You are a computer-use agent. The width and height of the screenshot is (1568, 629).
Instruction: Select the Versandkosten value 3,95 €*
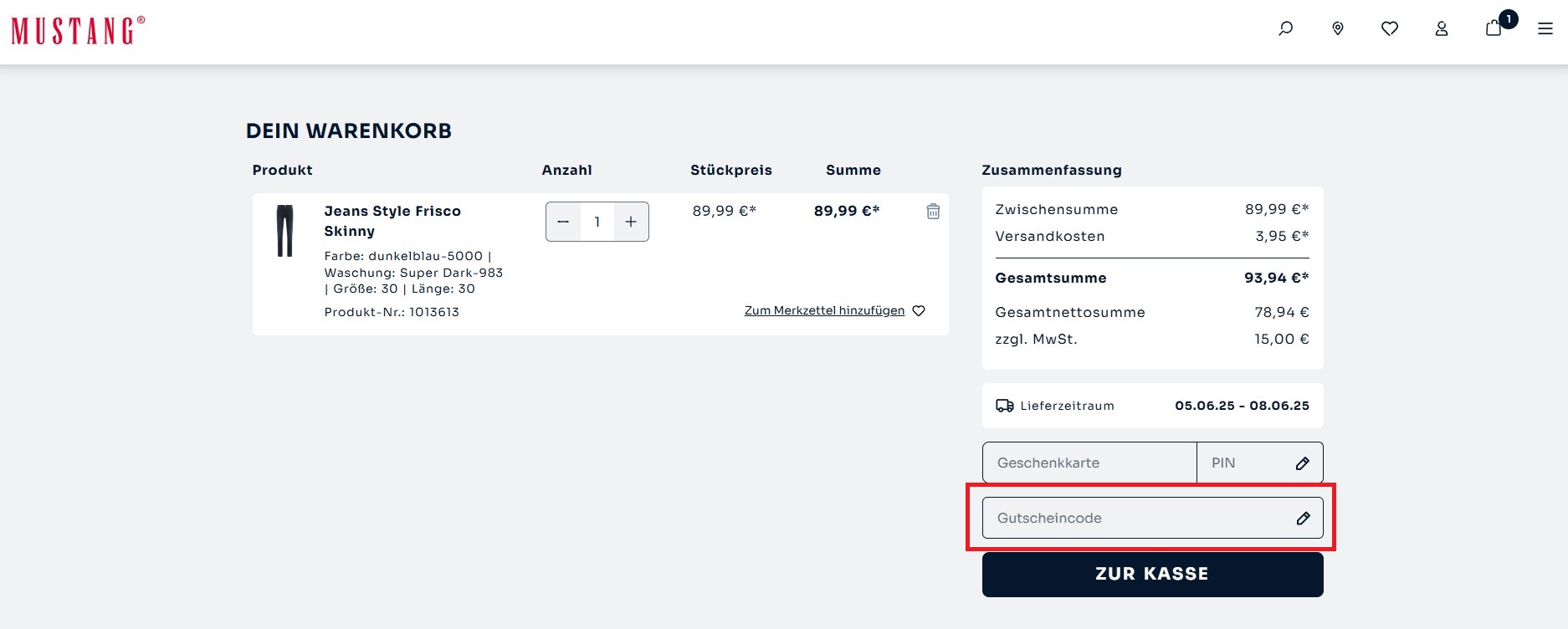(1282, 236)
